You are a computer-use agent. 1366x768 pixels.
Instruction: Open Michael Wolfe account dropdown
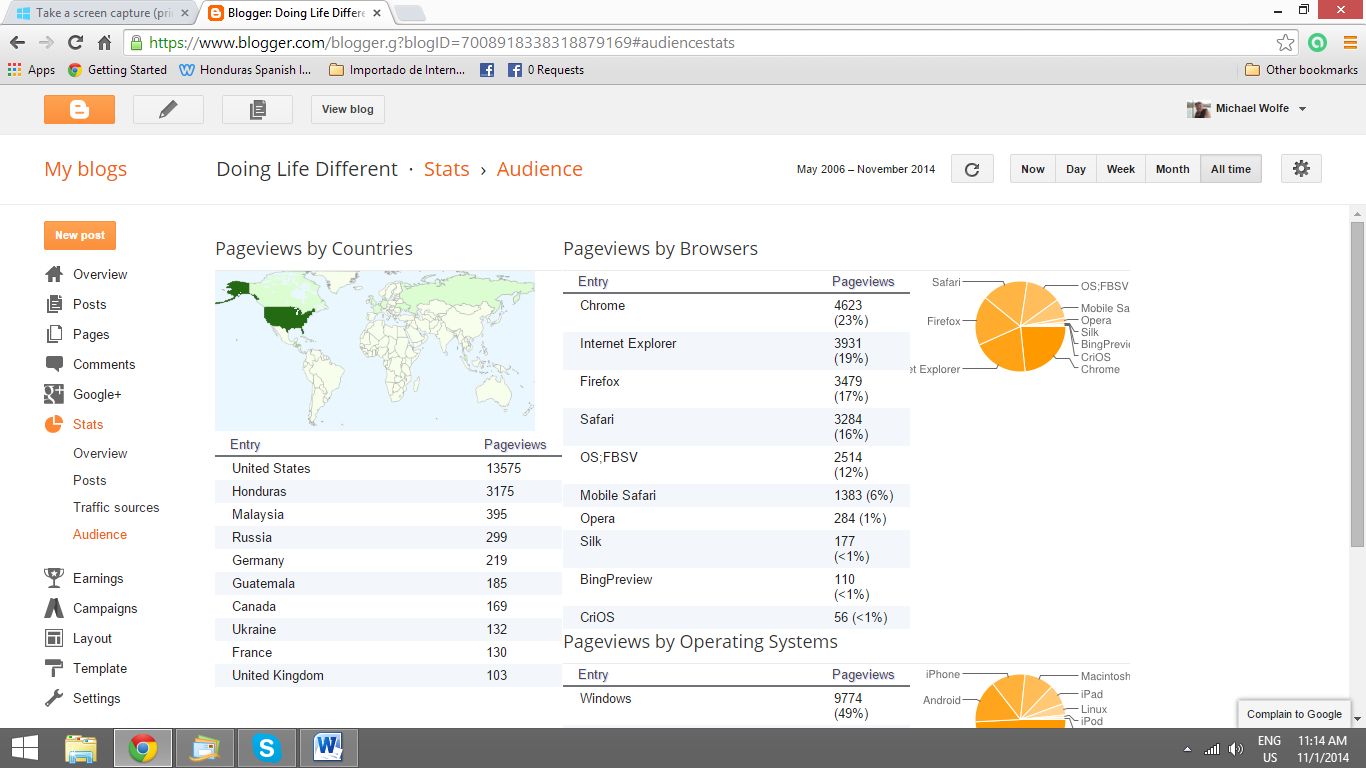(1247, 108)
